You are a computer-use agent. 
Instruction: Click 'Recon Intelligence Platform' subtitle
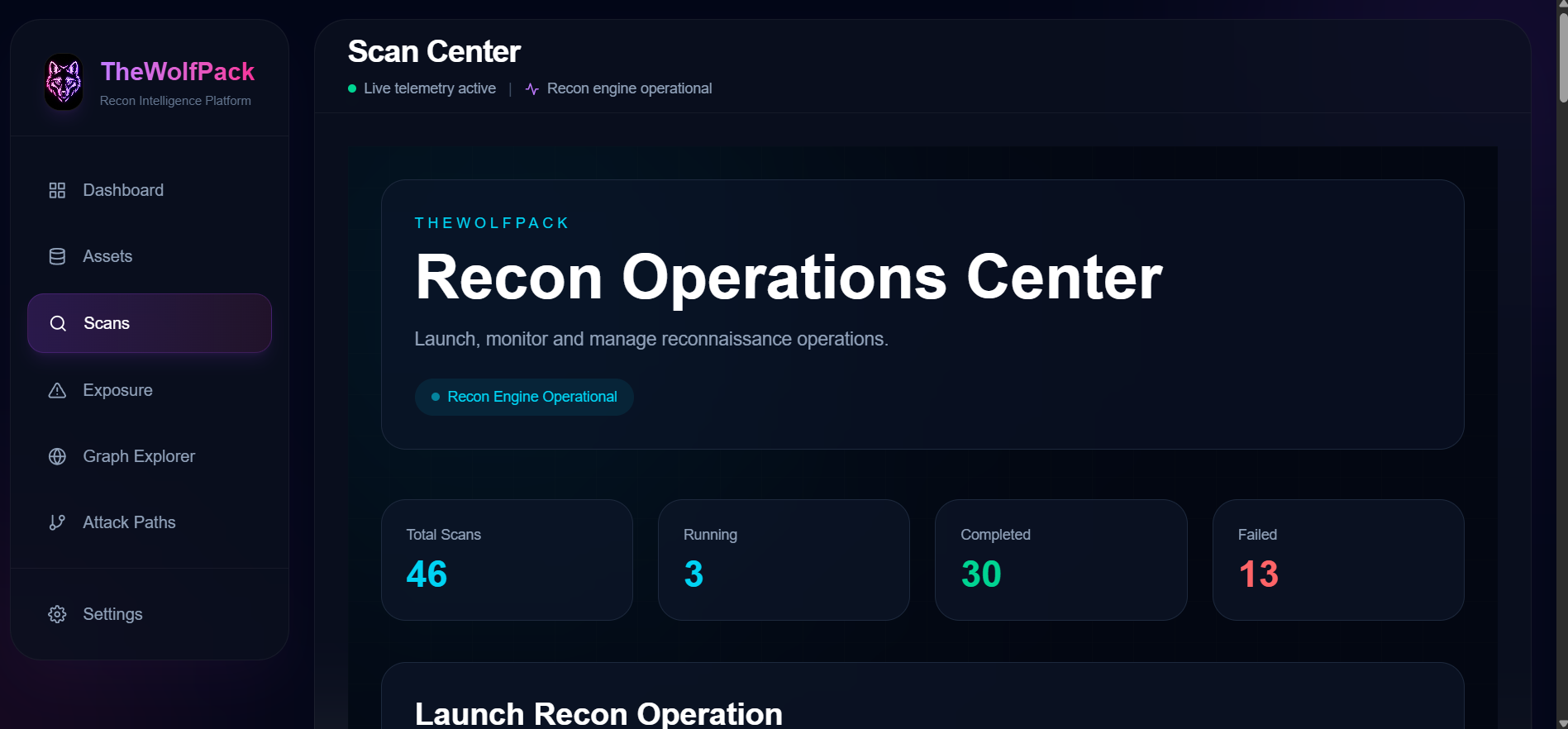click(x=175, y=101)
